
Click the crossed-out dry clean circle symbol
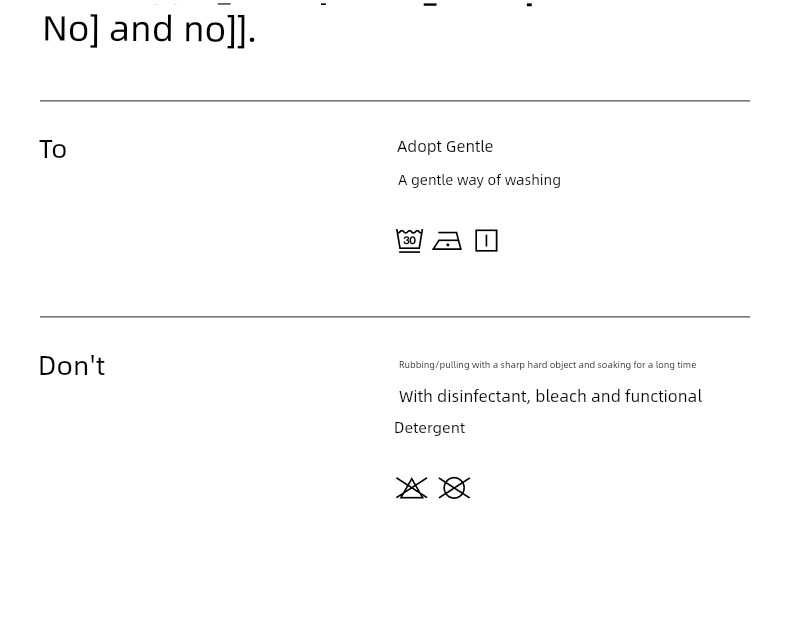pyautogui.click(x=454, y=488)
